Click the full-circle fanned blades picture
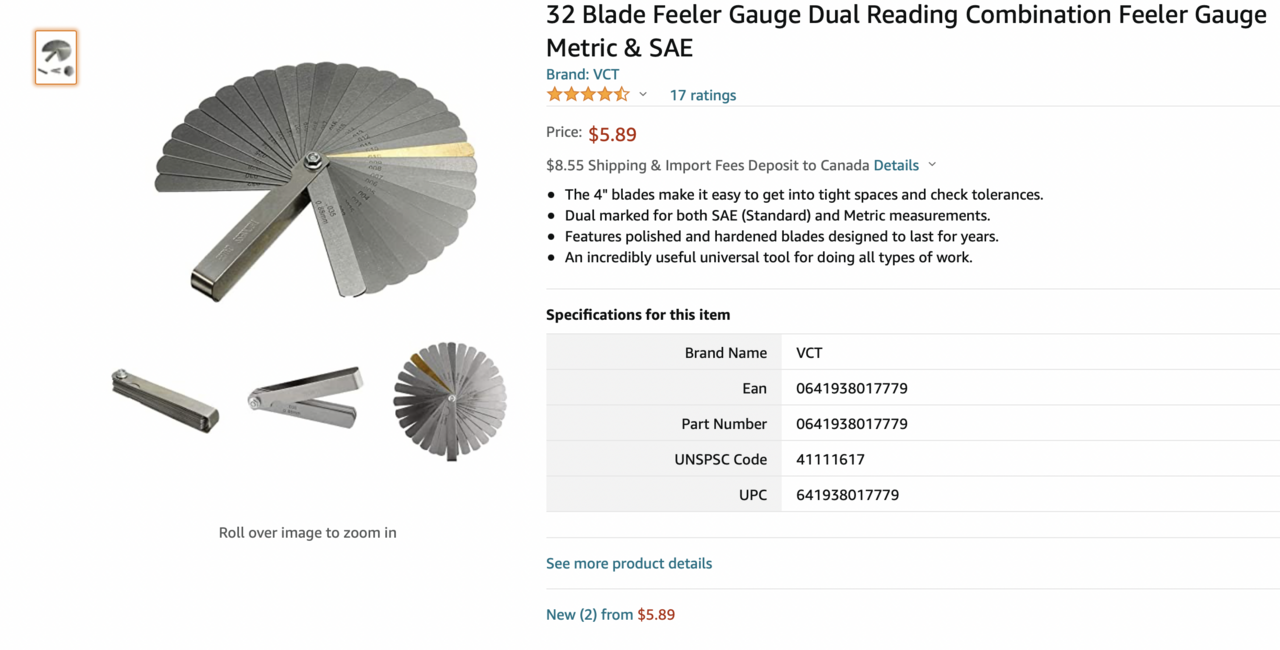Screen dimensions: 1280x650 [450, 401]
